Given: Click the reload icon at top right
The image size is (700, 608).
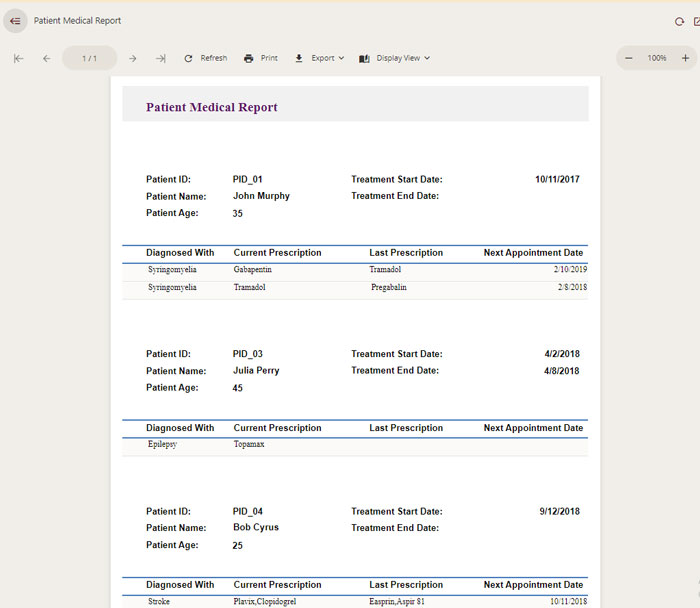Looking at the screenshot, I should (680, 21).
